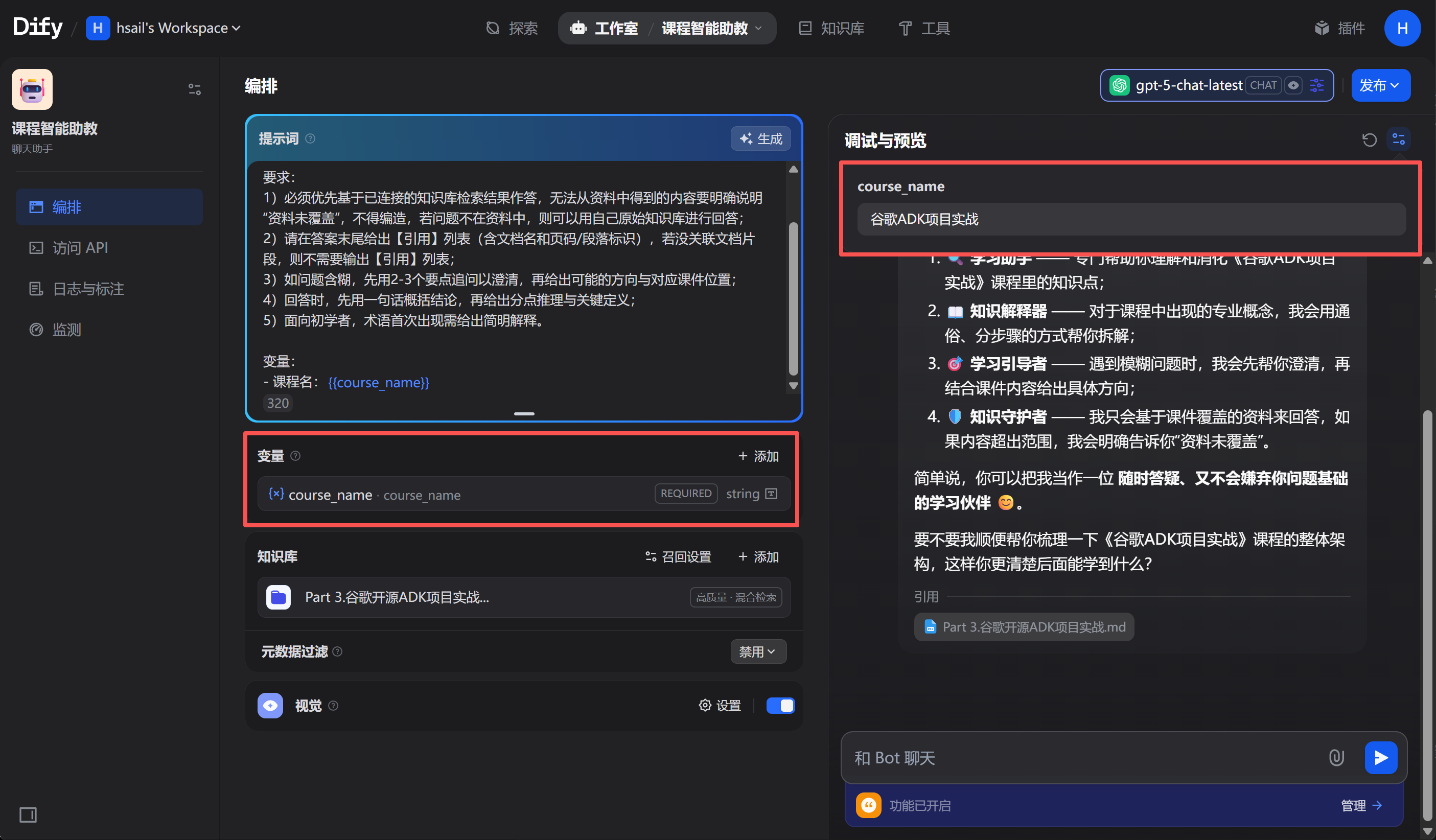The image size is (1436, 840).
Task: Click the 生成 prompt generator button
Action: [x=761, y=138]
